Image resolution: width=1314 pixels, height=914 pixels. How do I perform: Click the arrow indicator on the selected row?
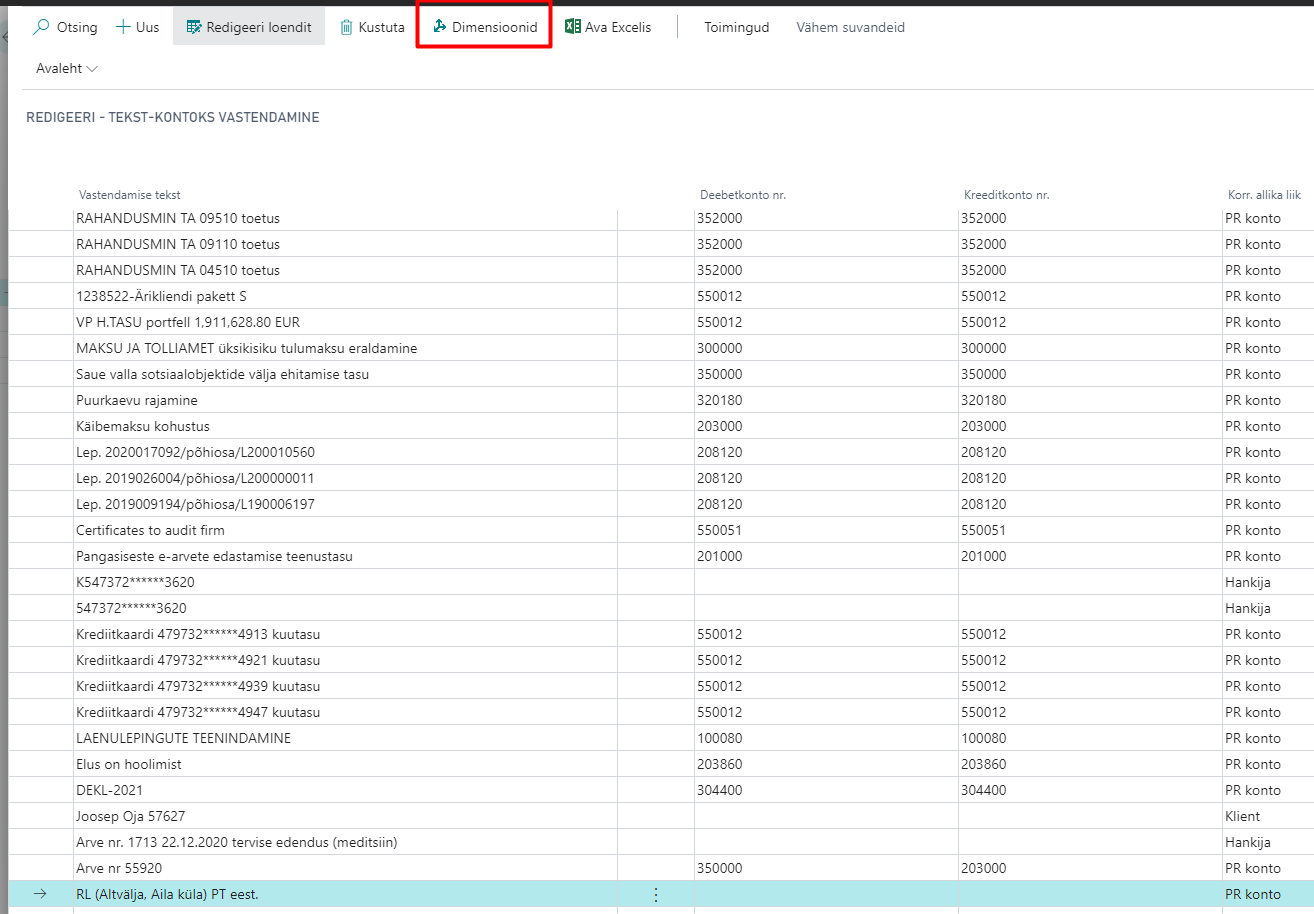[40, 894]
